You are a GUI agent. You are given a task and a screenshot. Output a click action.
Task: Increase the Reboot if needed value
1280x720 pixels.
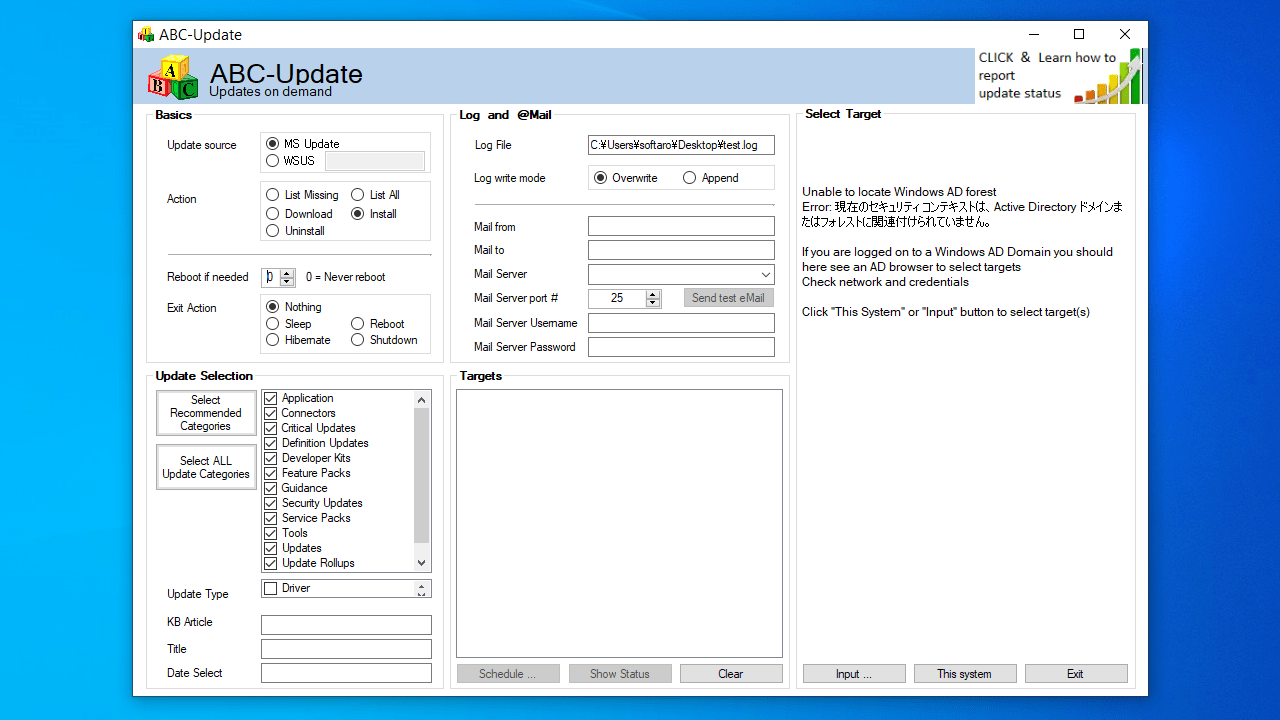pos(287,273)
